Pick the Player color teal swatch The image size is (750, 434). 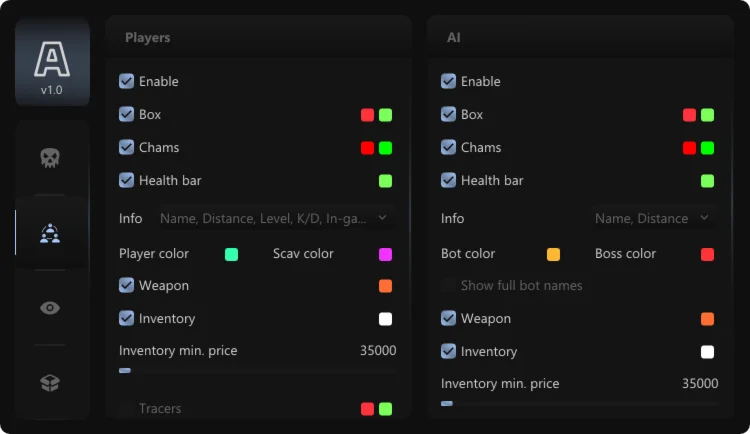232,254
